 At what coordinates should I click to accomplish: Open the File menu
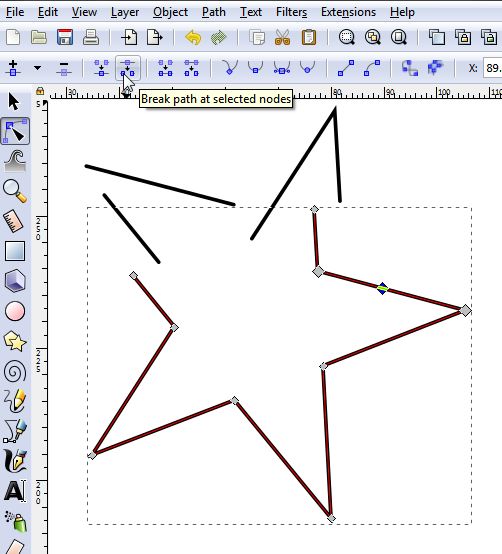click(x=15, y=12)
